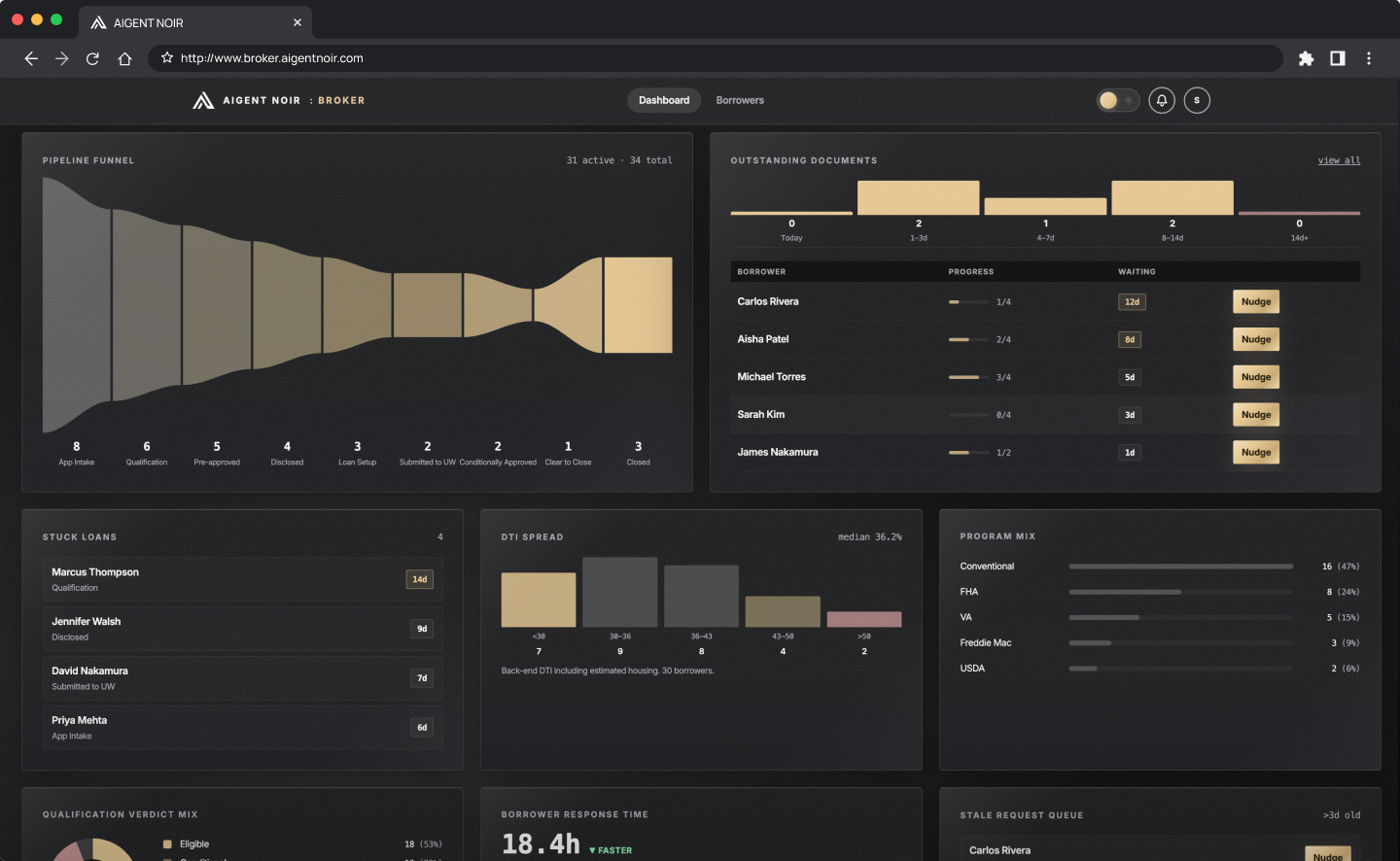The image size is (1400, 861).
Task: Nudge Carlos Rivera for outstanding documents
Action: 1255,302
